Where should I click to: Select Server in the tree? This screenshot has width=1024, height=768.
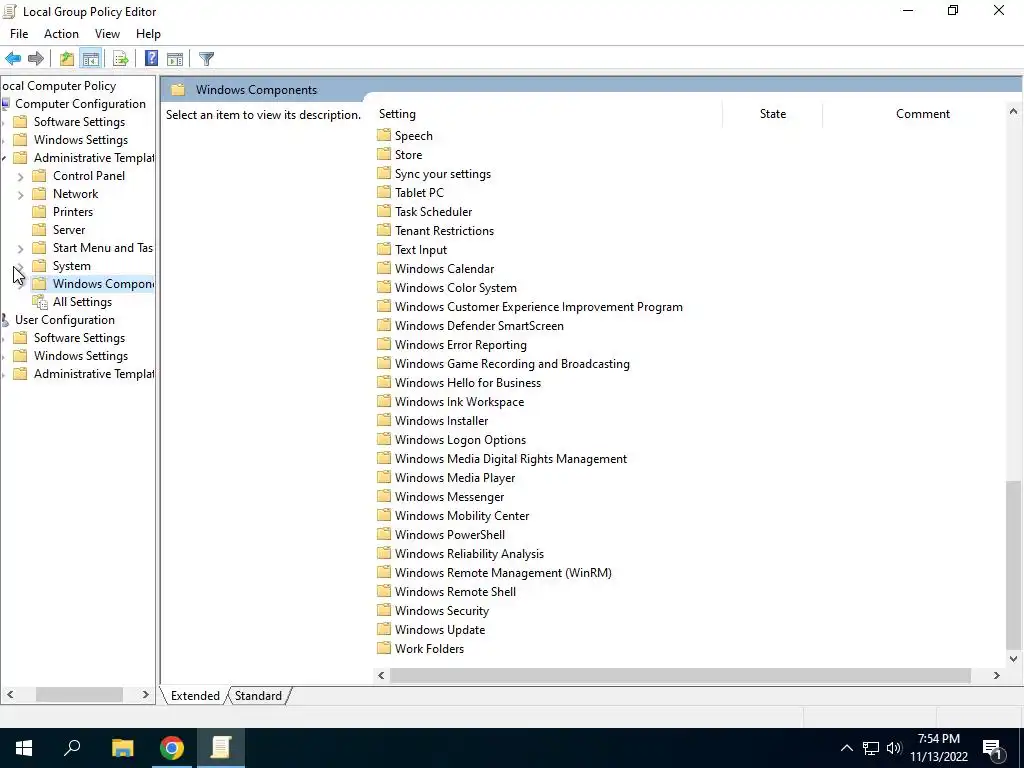pyautogui.click(x=69, y=230)
